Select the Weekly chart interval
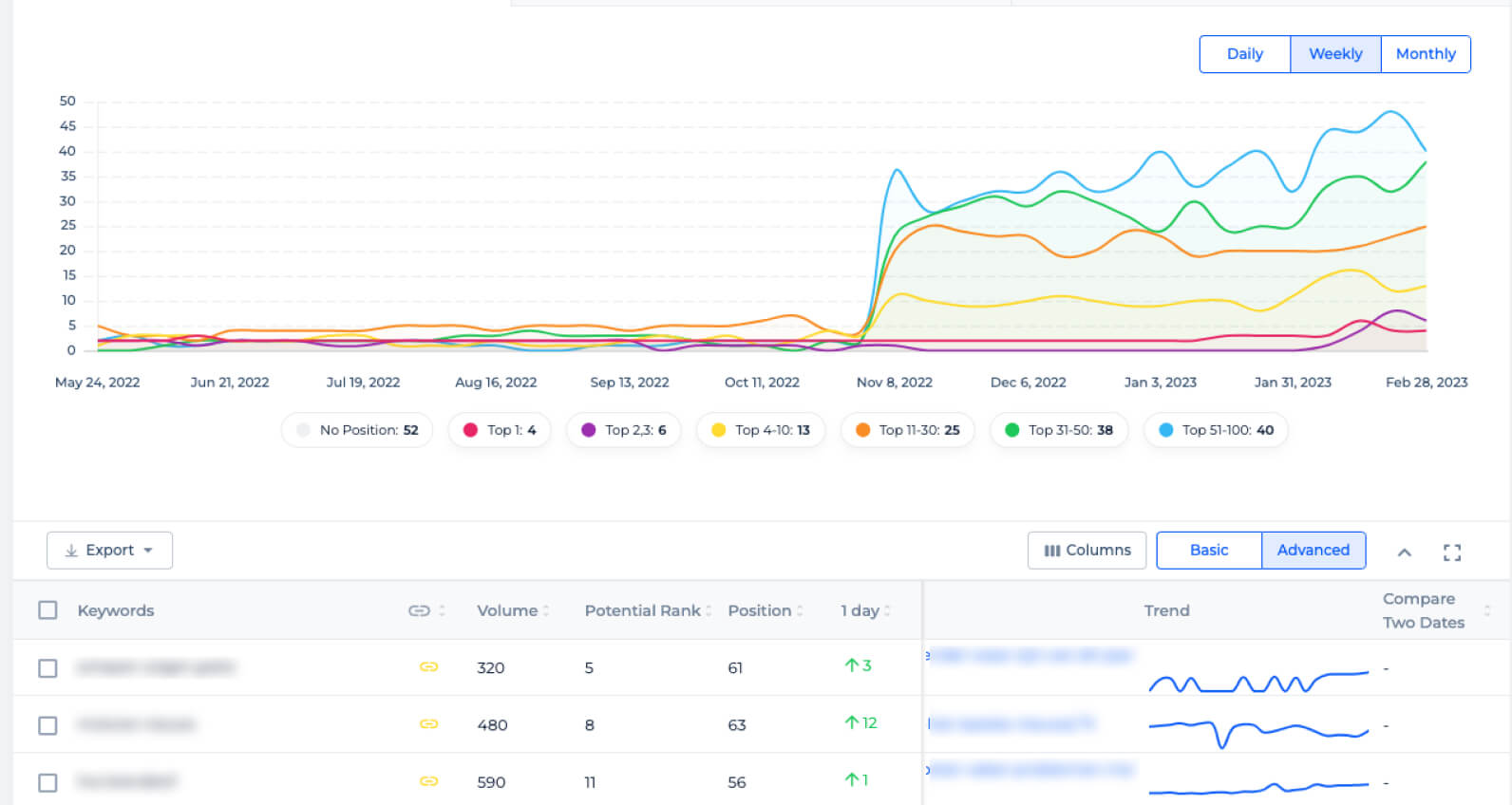 tap(1335, 54)
